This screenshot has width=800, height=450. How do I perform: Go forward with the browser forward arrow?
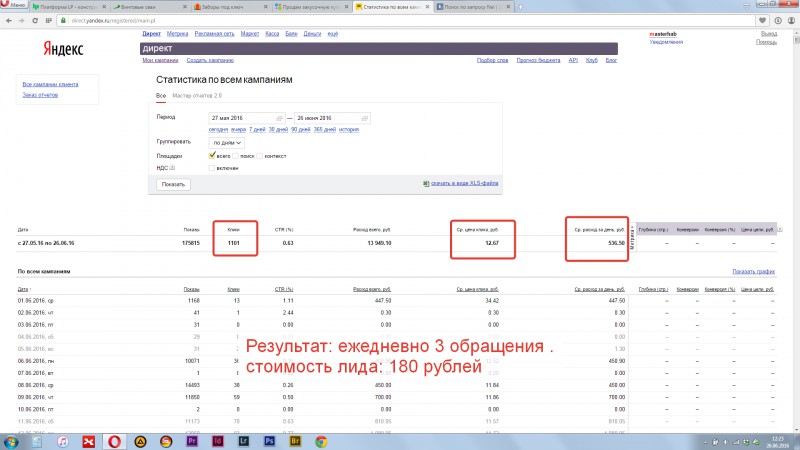click(x=21, y=20)
